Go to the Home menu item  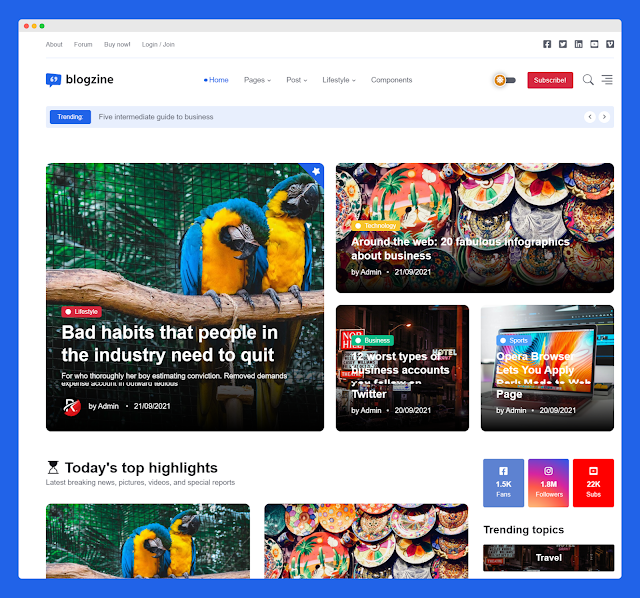pyautogui.click(x=216, y=80)
